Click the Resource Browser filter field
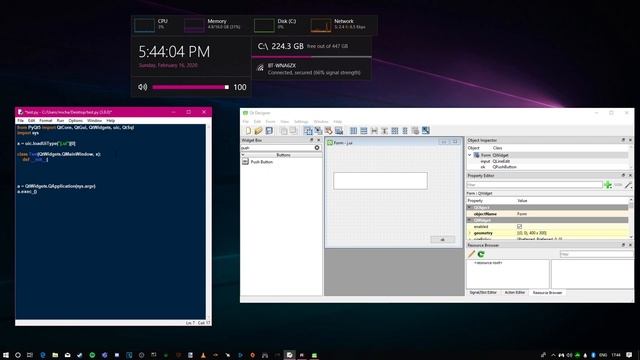640x360 pixels. tap(596, 254)
